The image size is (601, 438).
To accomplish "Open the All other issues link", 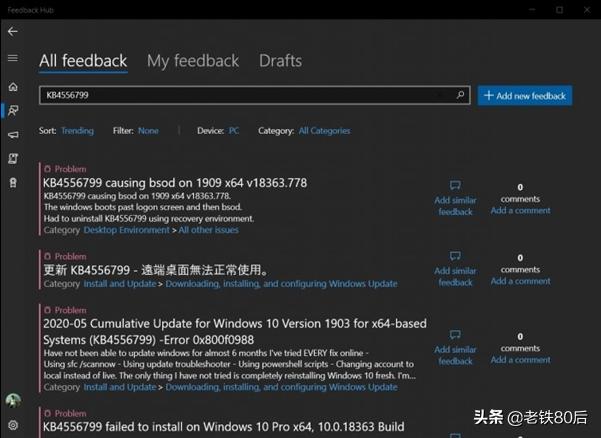I will [x=209, y=230].
